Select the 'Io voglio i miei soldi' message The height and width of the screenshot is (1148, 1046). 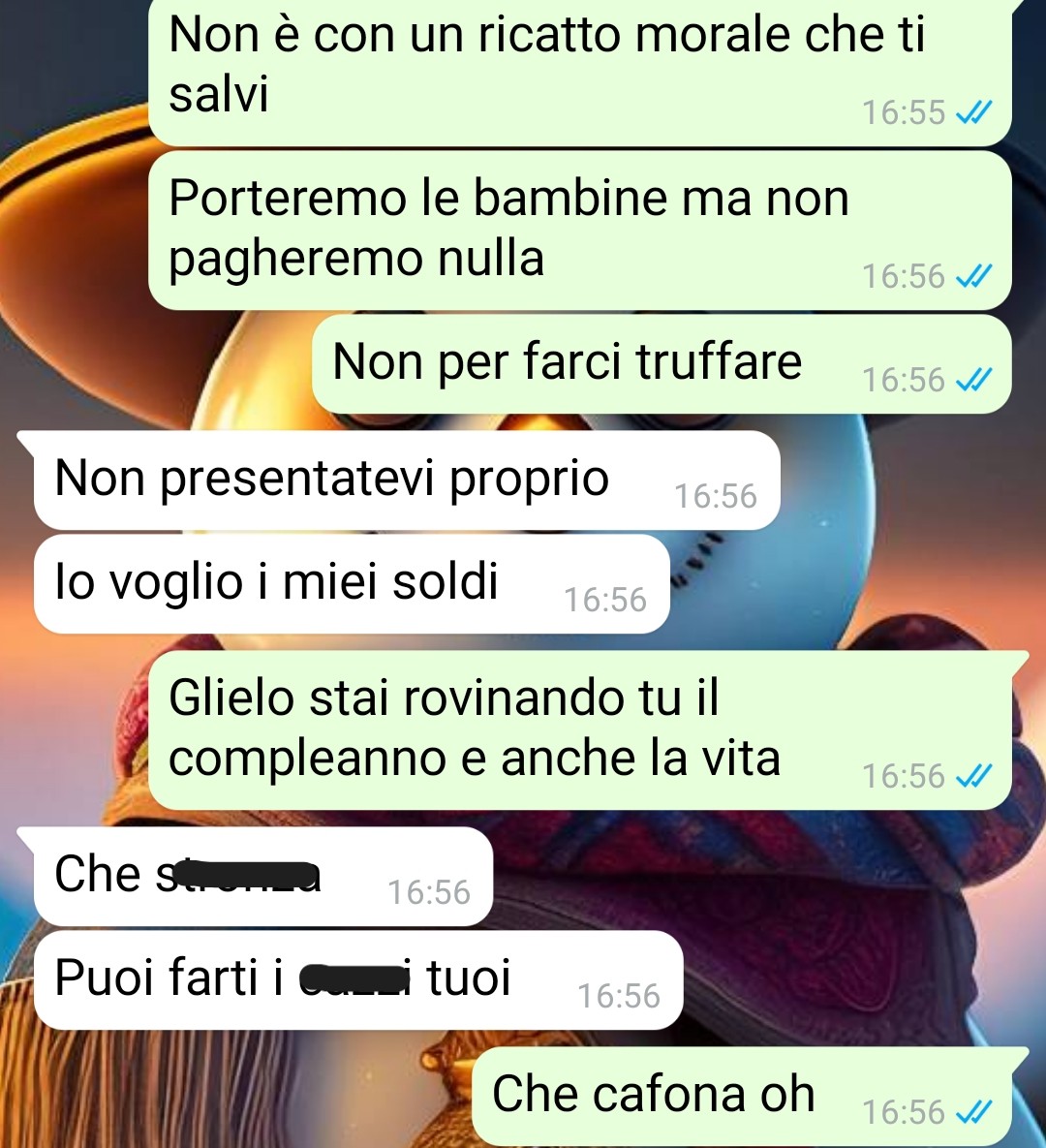(352, 584)
